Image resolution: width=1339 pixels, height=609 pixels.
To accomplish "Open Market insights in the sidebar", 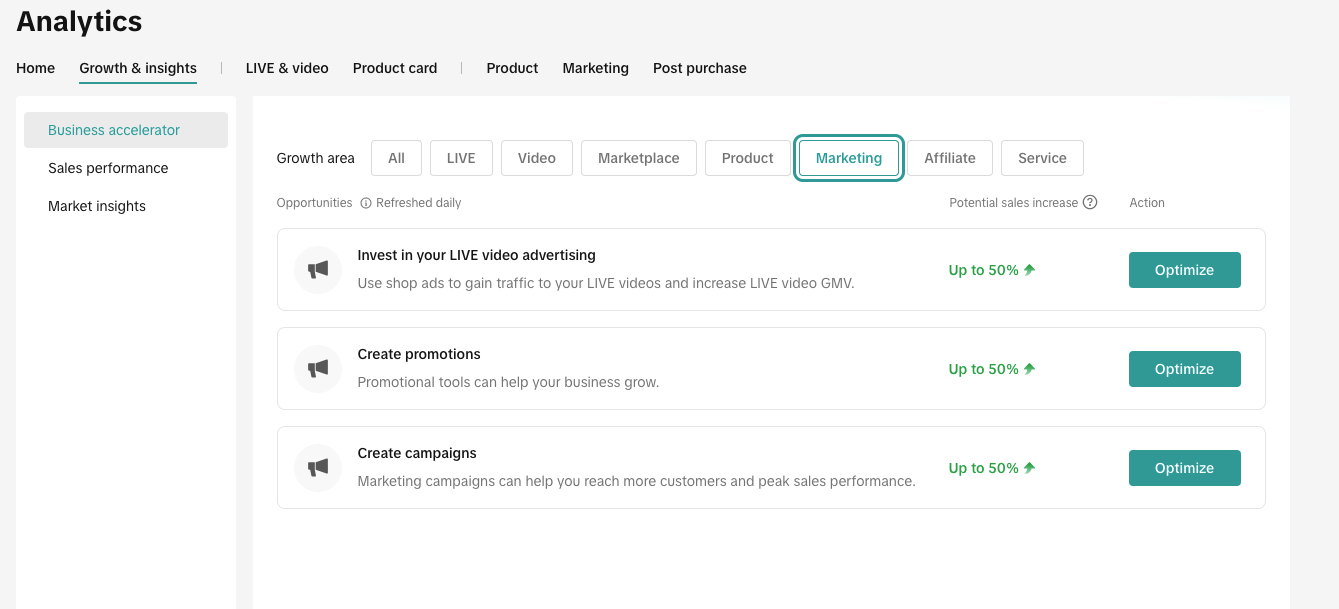I will (x=97, y=206).
